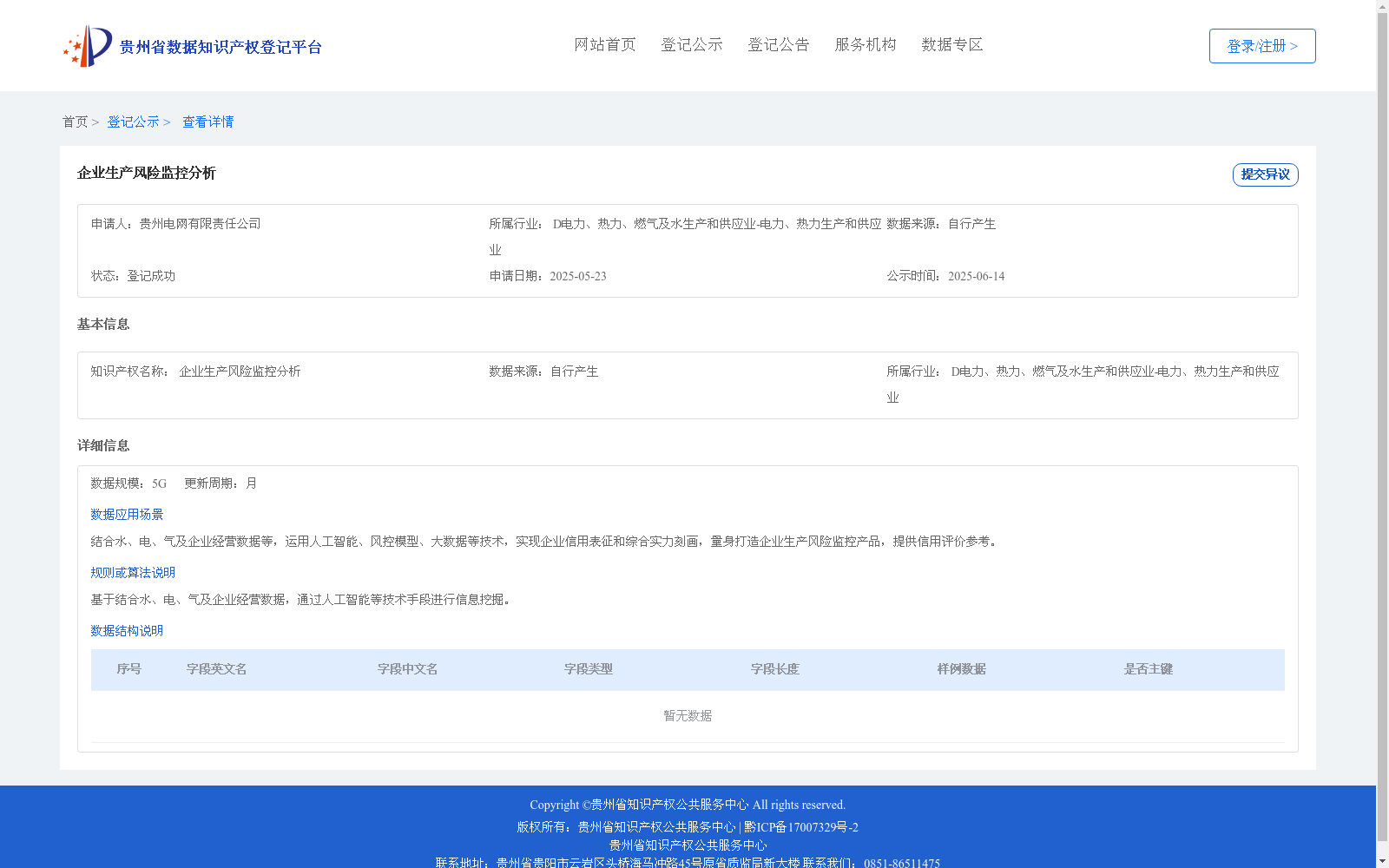Click the 暂无数据 empty table area

(686, 715)
